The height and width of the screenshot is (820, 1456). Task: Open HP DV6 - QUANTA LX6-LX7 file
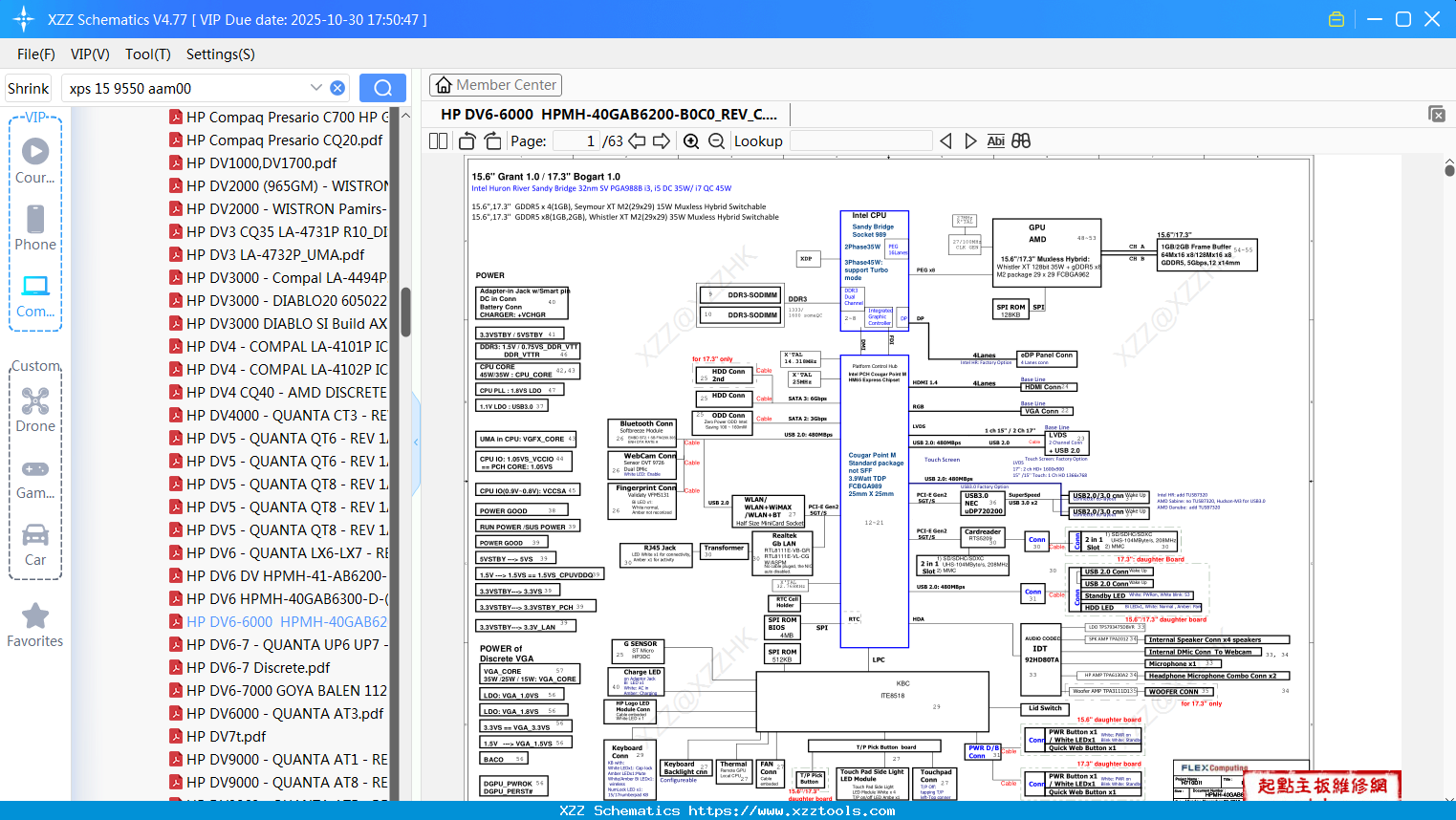tap(278, 553)
